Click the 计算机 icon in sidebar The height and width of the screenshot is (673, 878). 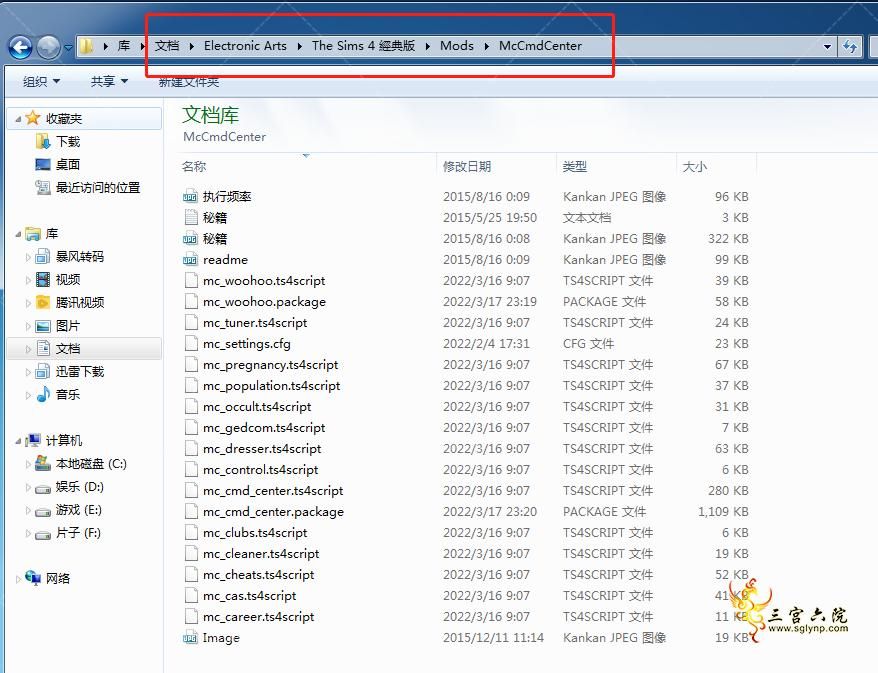[33, 440]
